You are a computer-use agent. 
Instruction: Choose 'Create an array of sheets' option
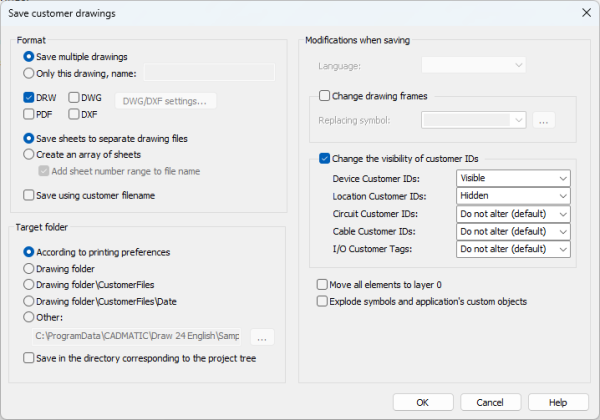point(28,154)
